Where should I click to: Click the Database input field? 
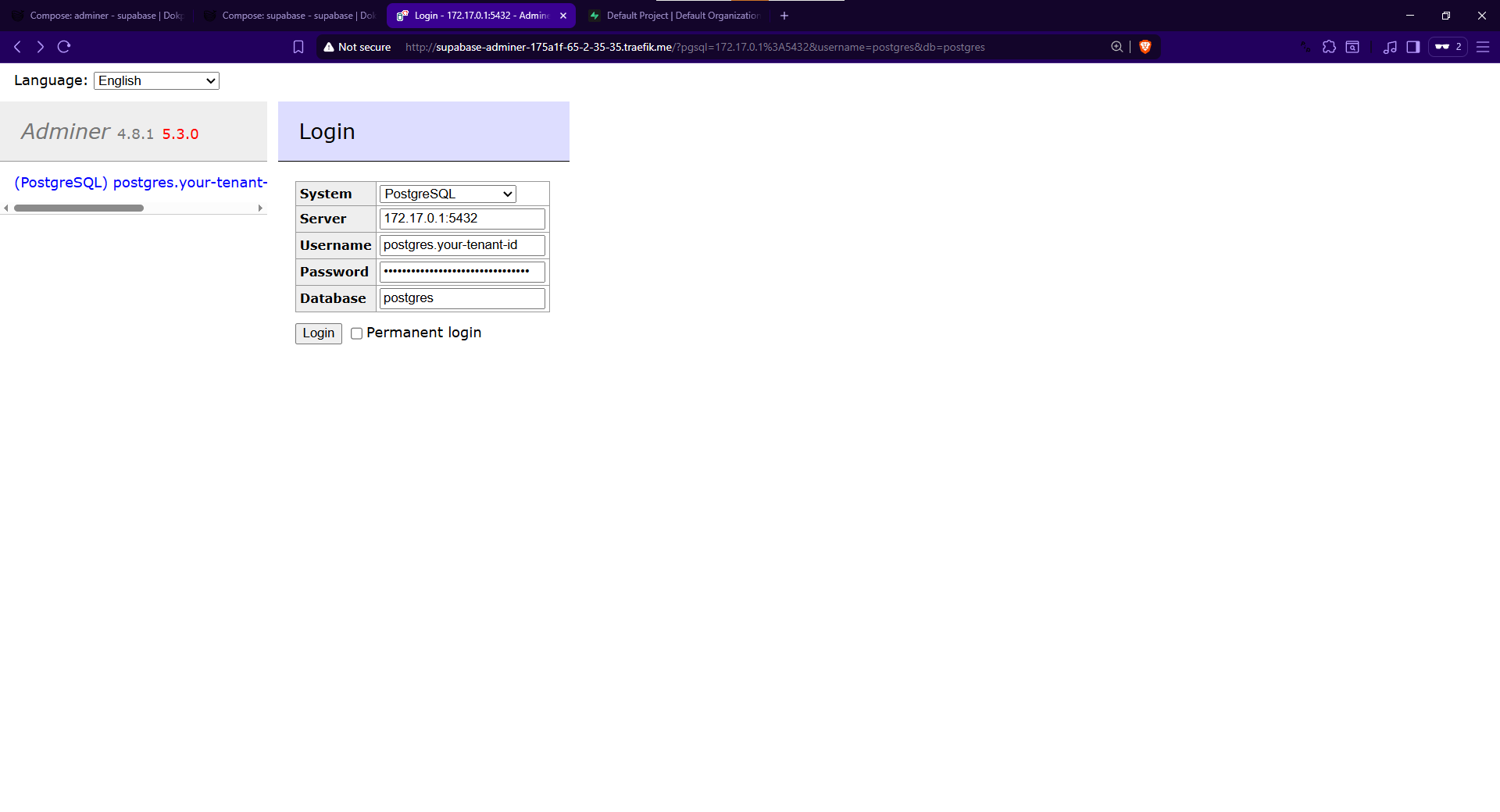pos(462,298)
